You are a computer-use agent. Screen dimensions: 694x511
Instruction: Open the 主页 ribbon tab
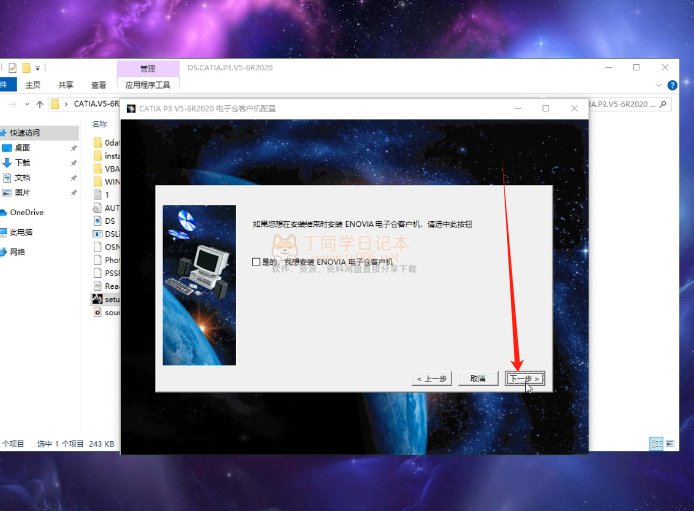coord(33,85)
